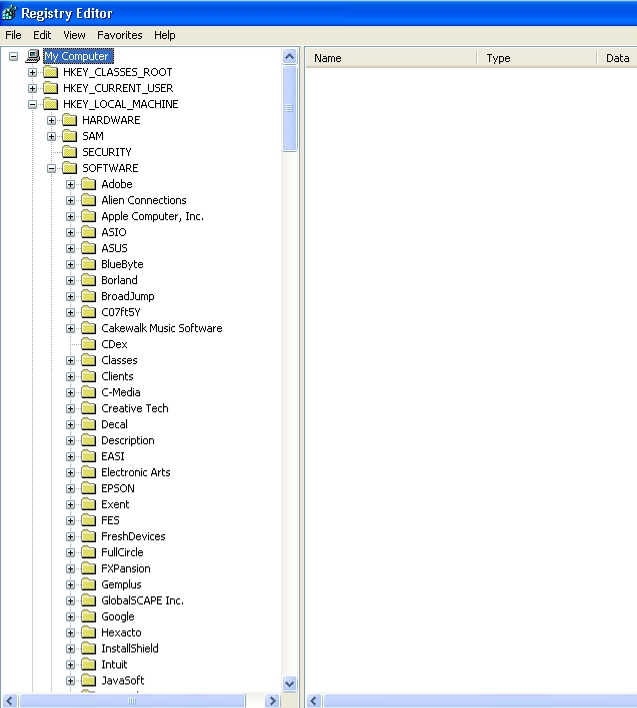Click the Google folder icon

point(88,617)
